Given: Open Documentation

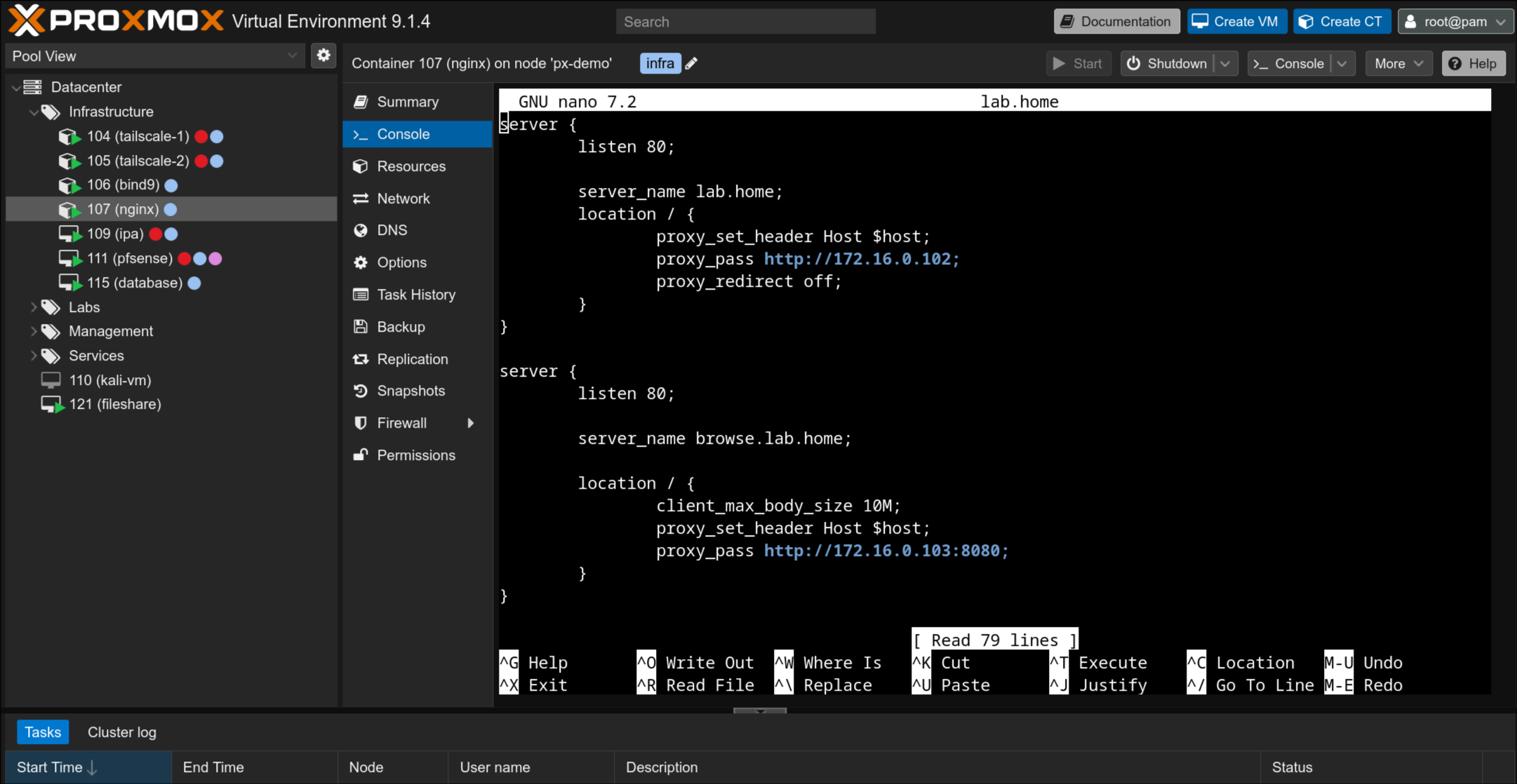Looking at the screenshot, I should 1116,21.
